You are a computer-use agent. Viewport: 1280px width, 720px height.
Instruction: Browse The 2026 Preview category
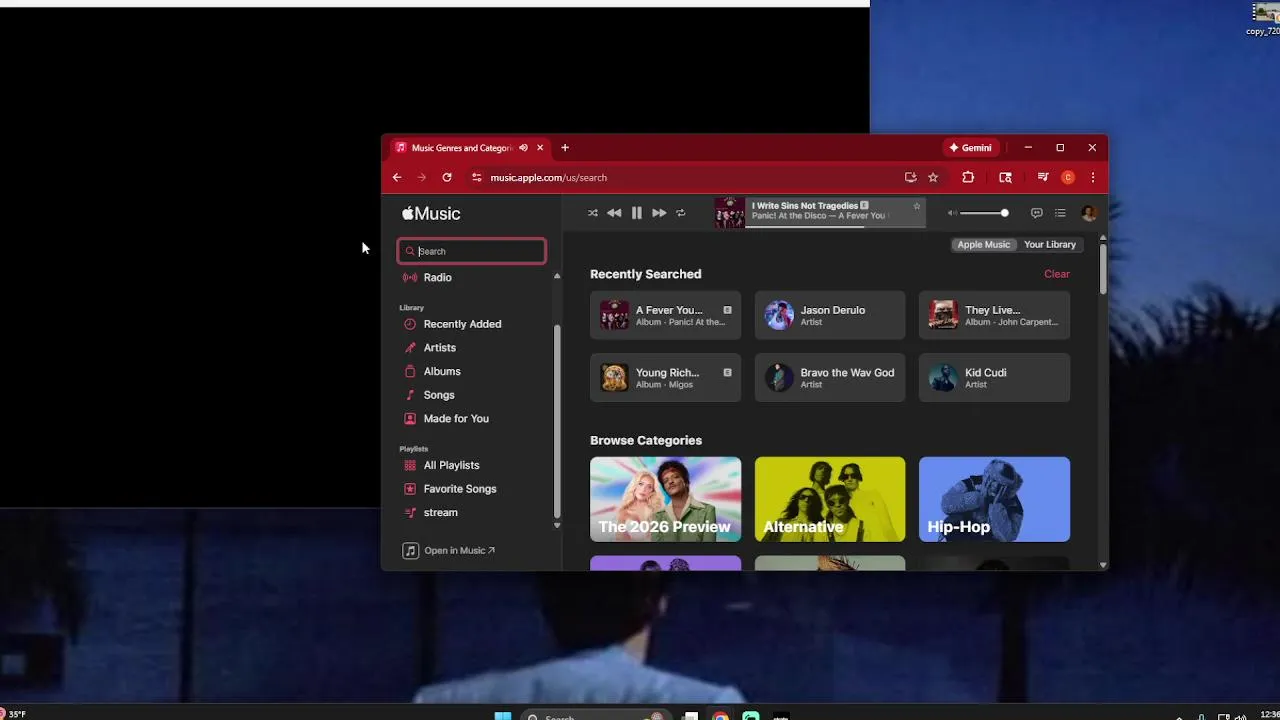point(665,499)
